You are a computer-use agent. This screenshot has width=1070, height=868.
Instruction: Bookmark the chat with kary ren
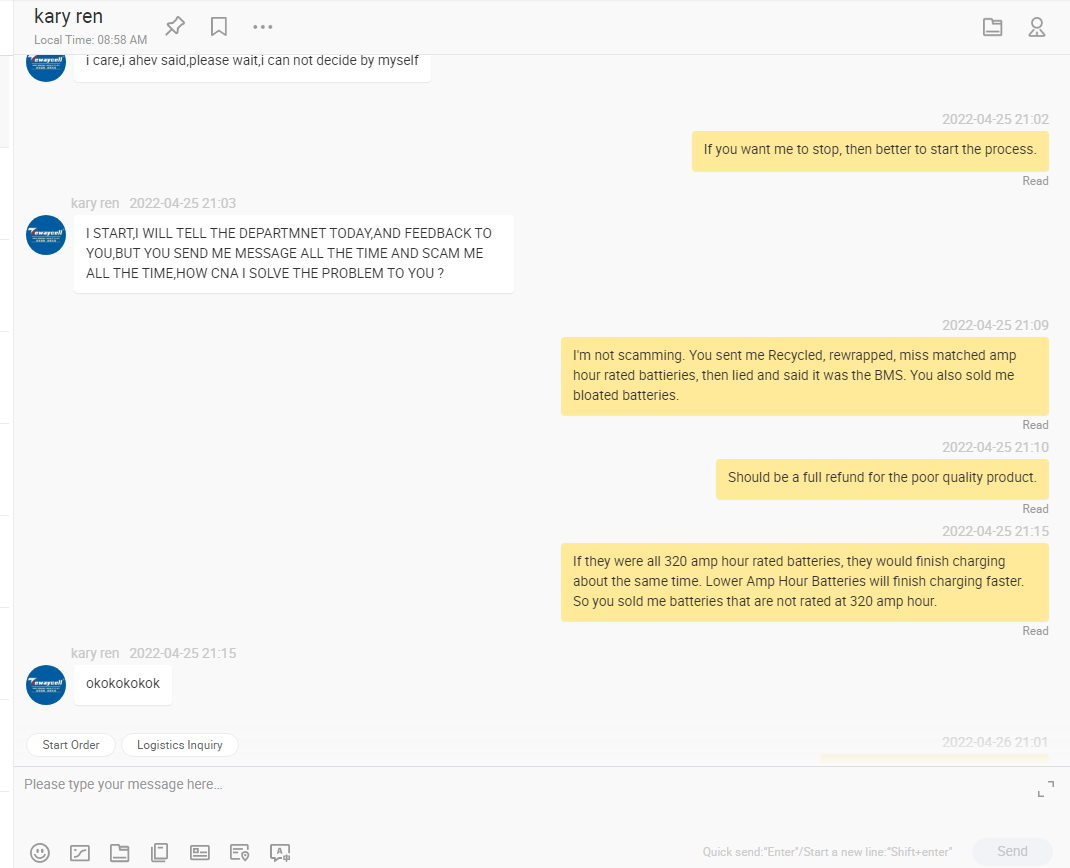point(218,27)
